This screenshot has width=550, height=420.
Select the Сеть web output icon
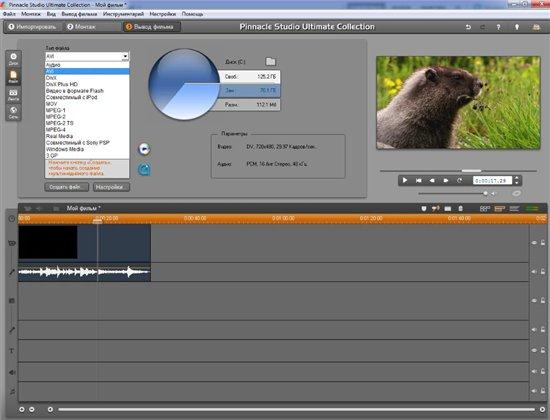[x=13, y=113]
